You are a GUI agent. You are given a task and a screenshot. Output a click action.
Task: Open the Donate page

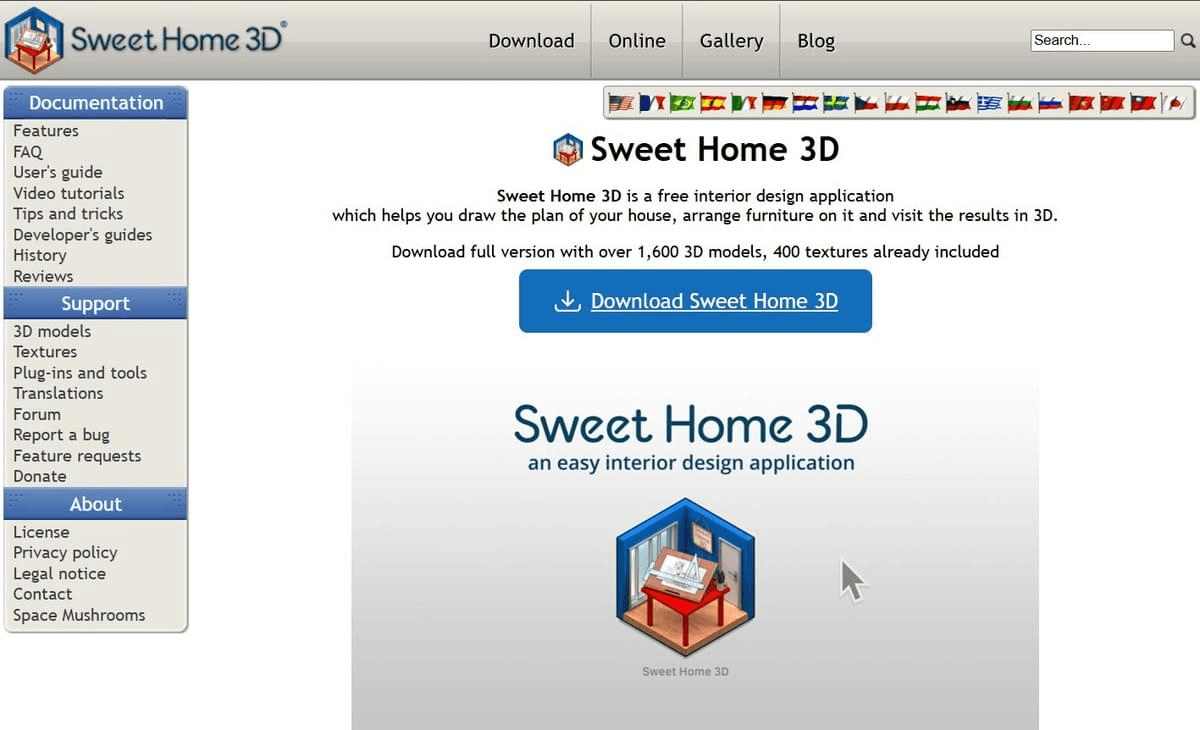pyautogui.click(x=40, y=476)
